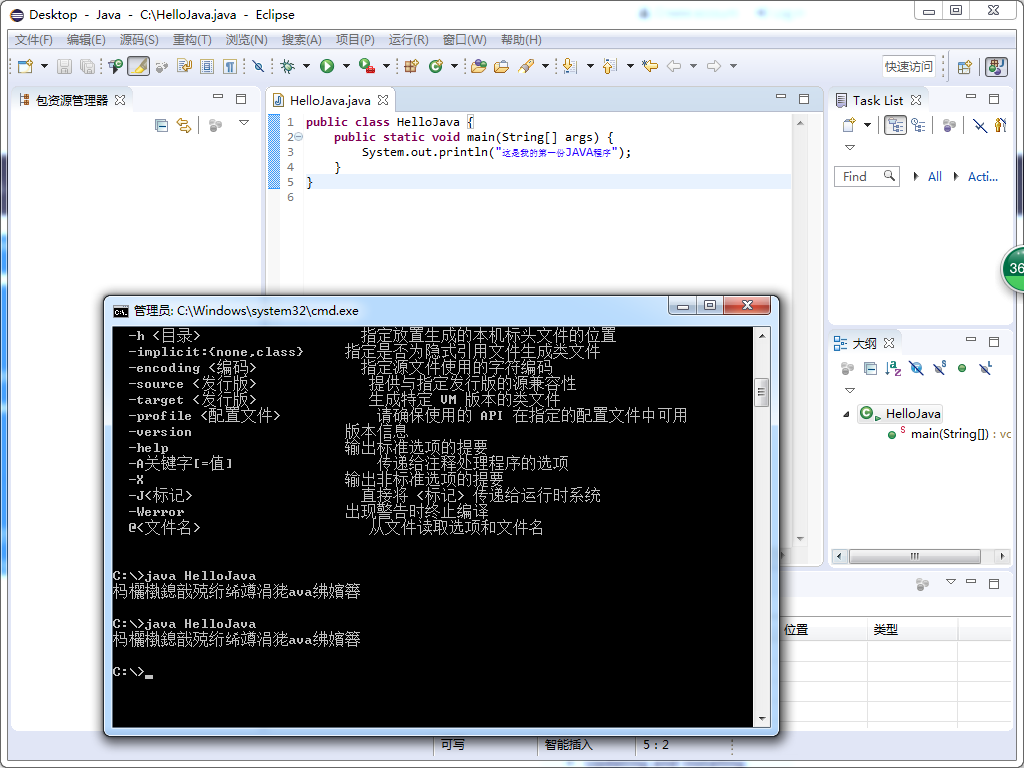Open the 源码(S) menu

[139, 40]
